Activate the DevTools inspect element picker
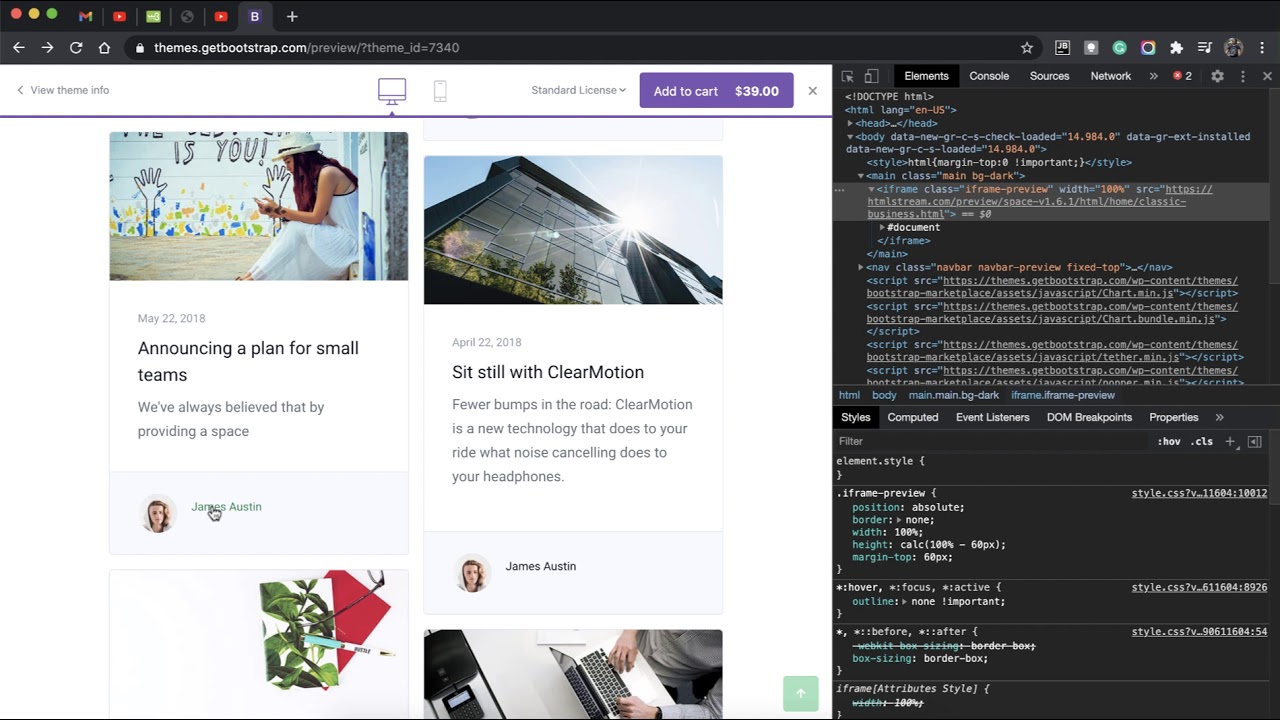The image size is (1280, 720). pos(847,76)
